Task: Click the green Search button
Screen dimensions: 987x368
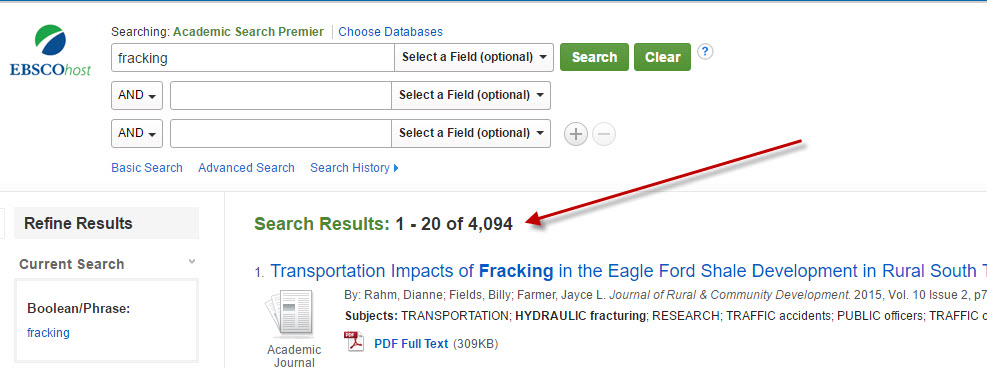Action: (x=594, y=57)
